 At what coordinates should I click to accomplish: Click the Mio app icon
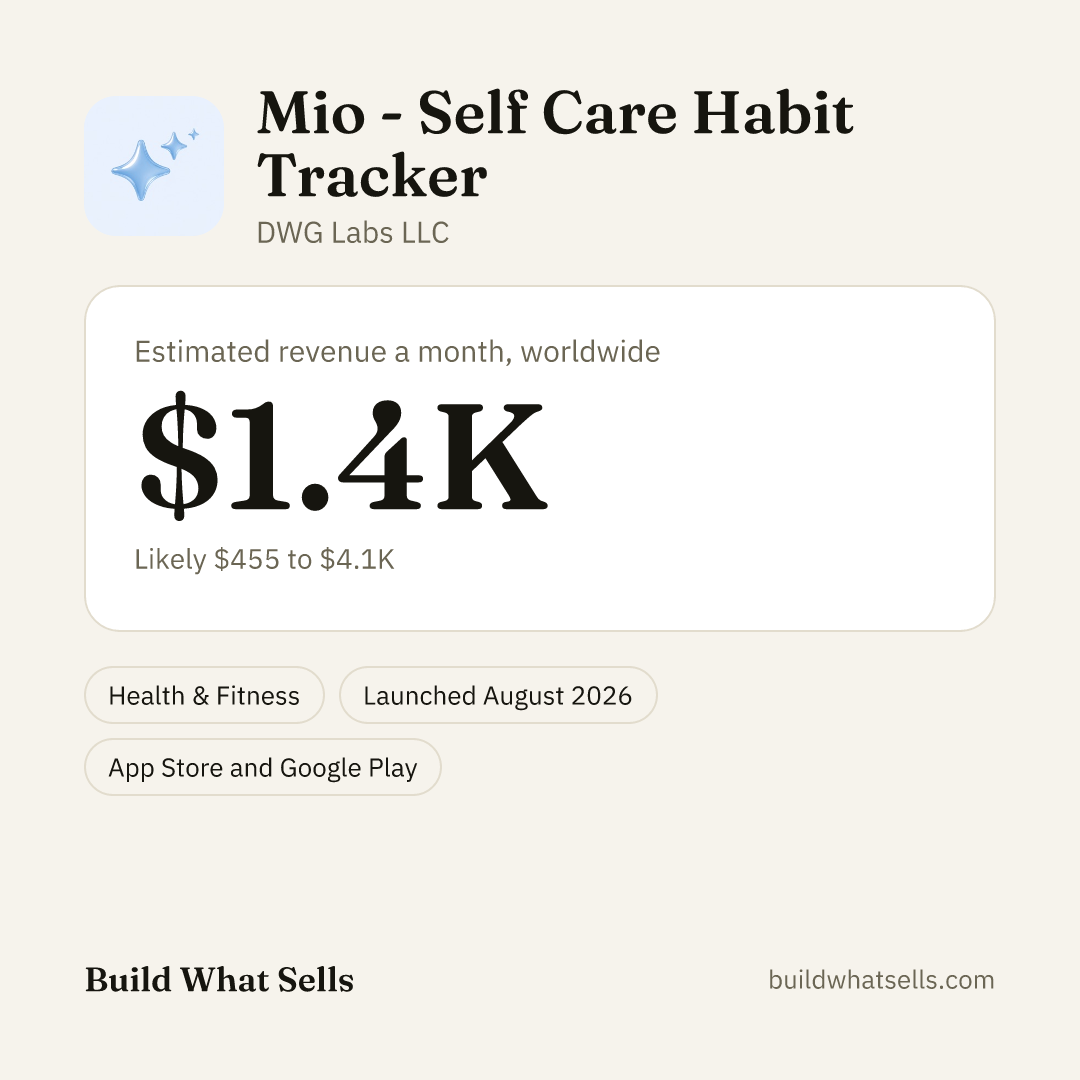[x=154, y=166]
